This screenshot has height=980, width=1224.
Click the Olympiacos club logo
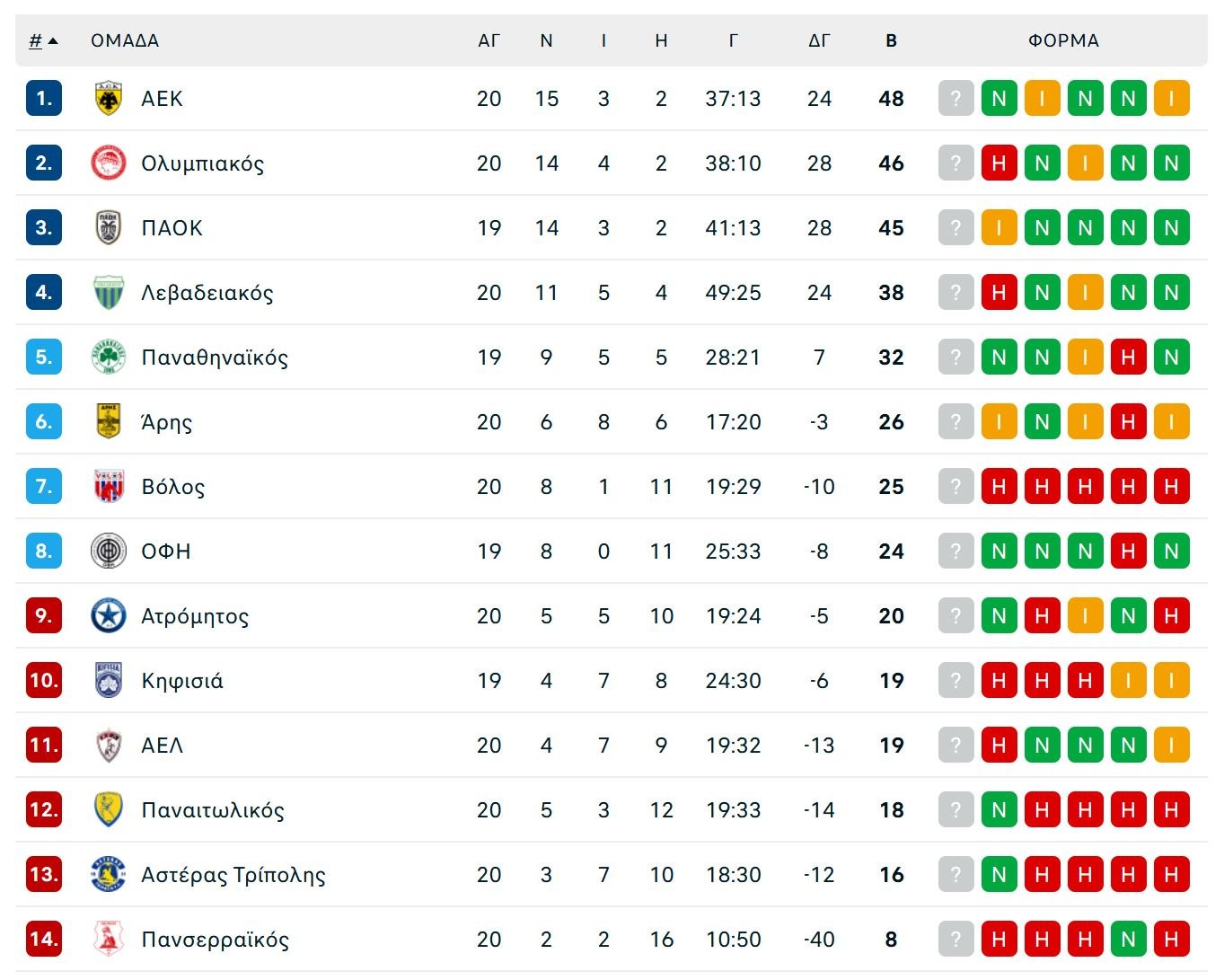pyautogui.click(x=109, y=163)
